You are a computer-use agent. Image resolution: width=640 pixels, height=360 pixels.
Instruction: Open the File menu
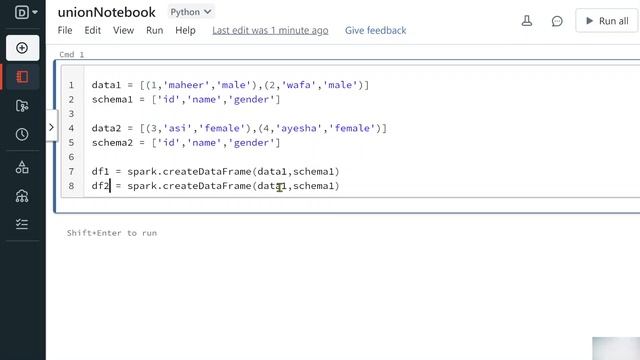[65, 31]
